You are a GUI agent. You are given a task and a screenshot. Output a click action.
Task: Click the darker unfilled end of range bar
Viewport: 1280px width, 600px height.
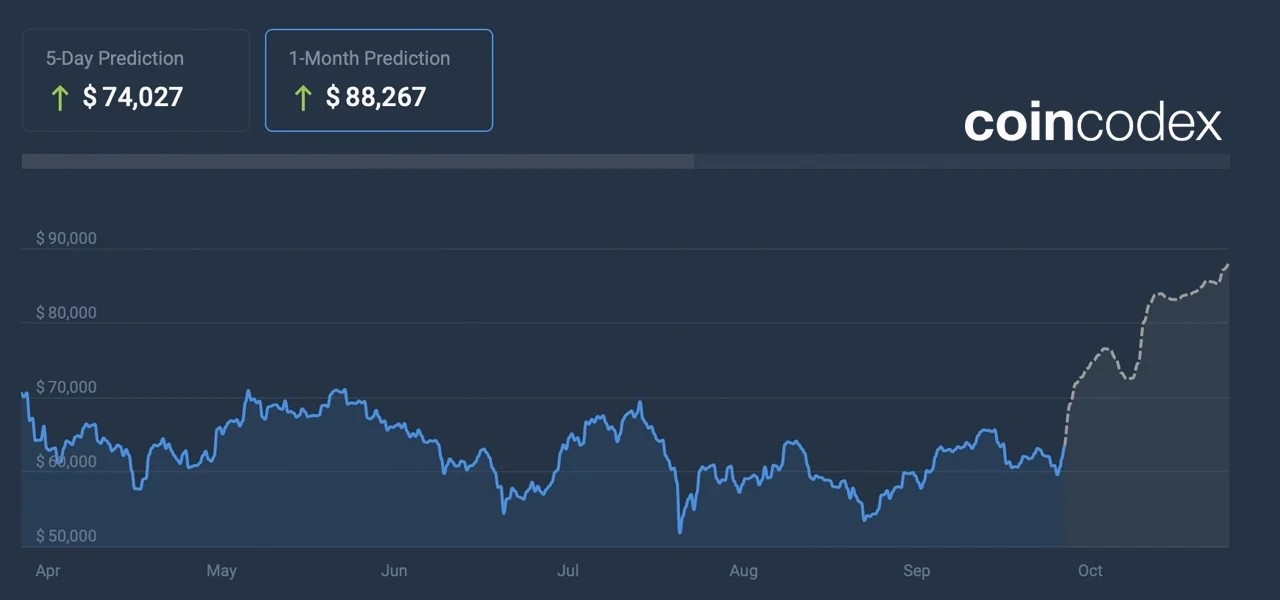(962, 161)
